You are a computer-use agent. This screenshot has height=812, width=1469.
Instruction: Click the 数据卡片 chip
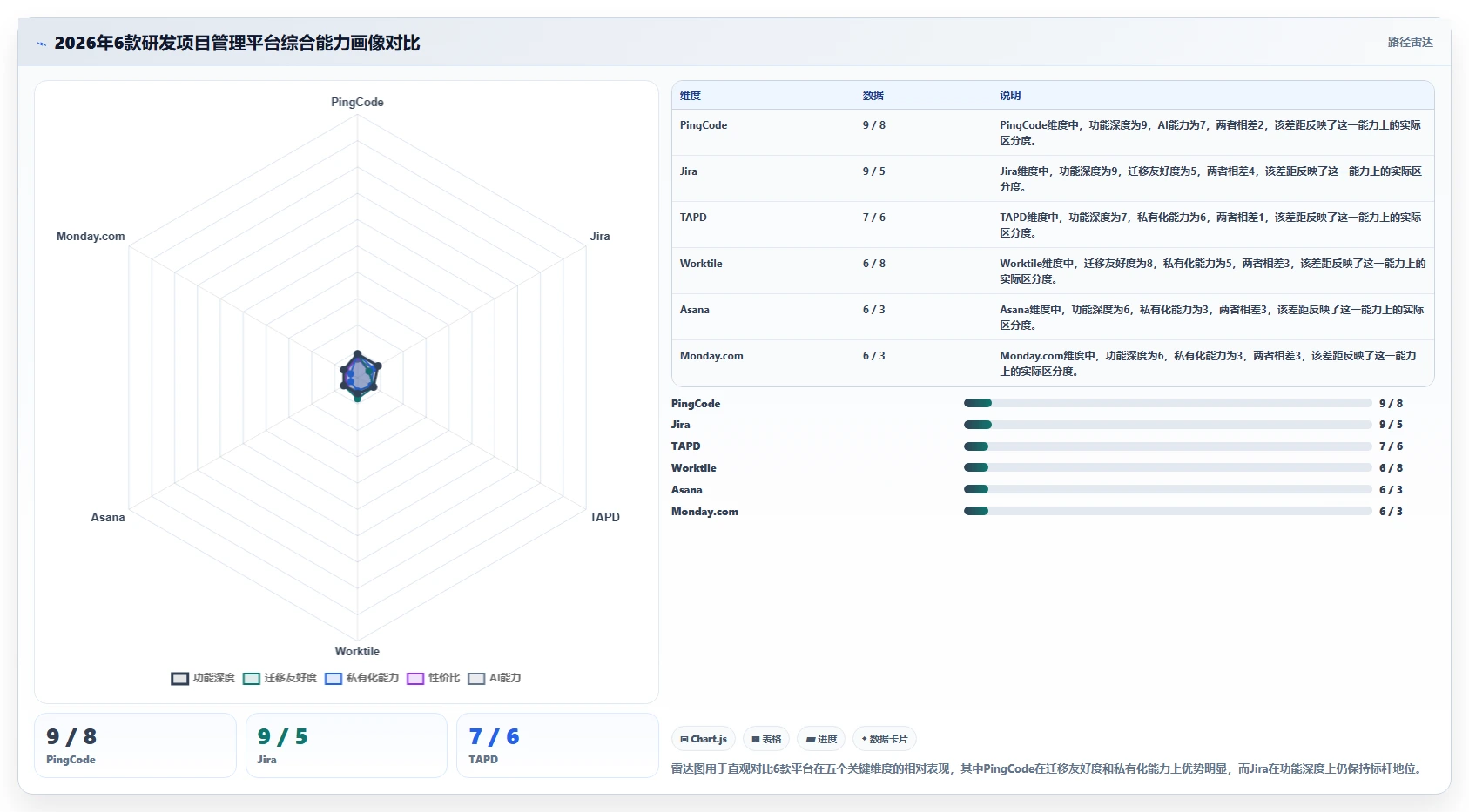pyautogui.click(x=885, y=739)
